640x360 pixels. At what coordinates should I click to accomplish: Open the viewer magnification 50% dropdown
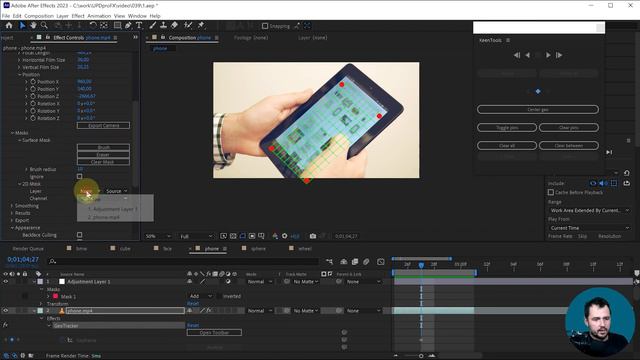click(x=158, y=236)
